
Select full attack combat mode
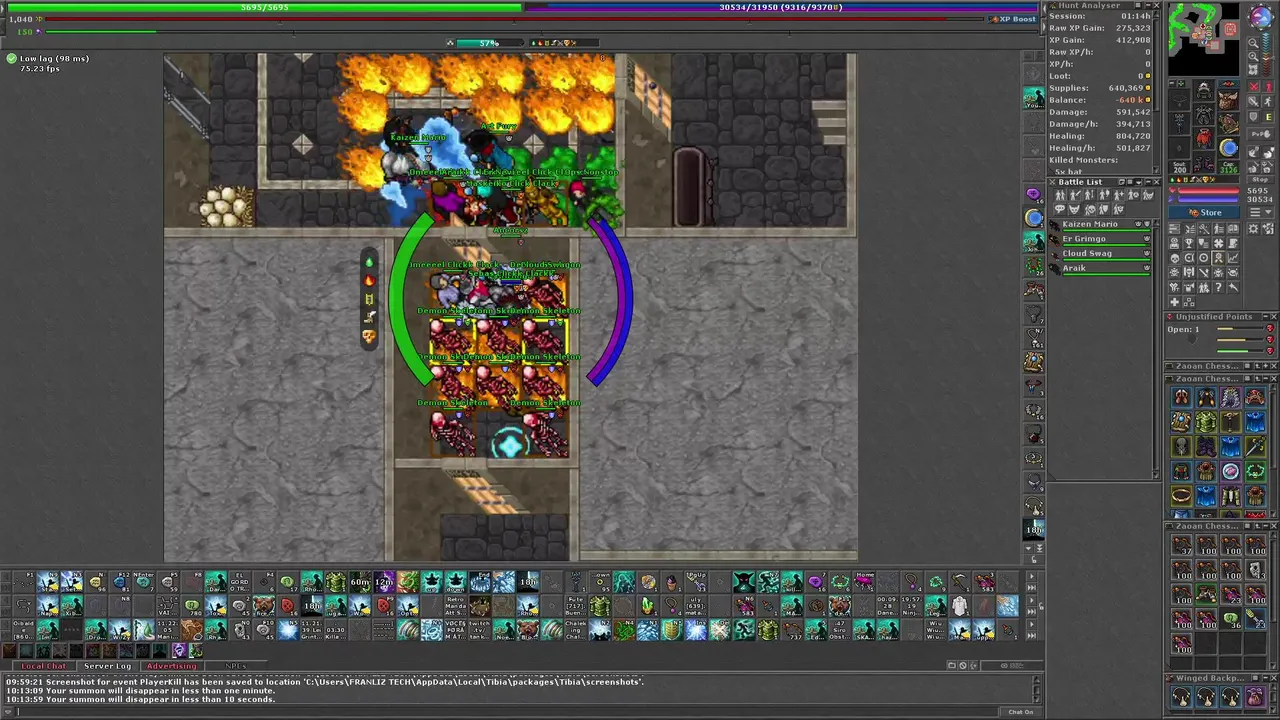click(x=1253, y=87)
